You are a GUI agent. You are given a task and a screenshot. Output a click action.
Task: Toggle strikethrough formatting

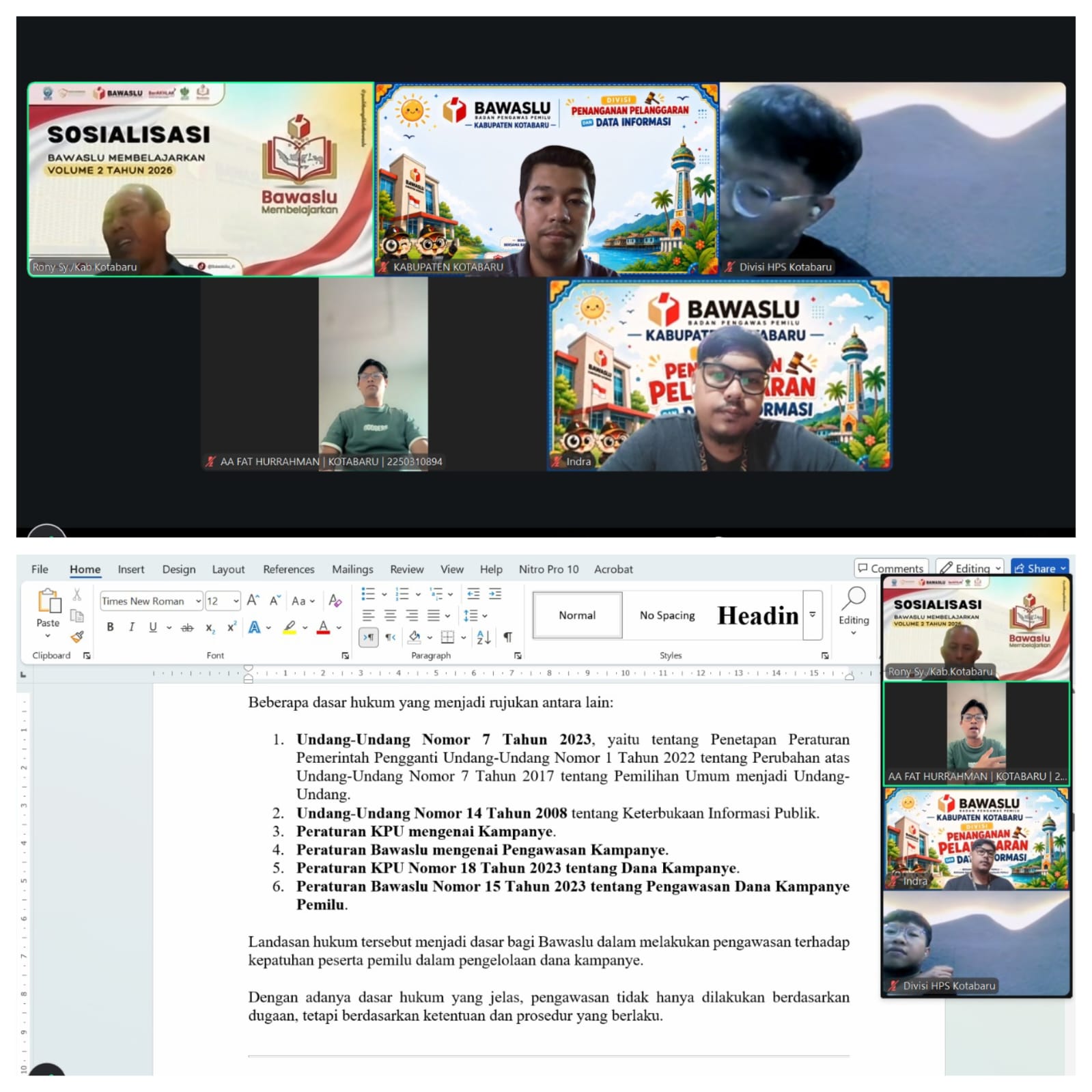click(187, 628)
